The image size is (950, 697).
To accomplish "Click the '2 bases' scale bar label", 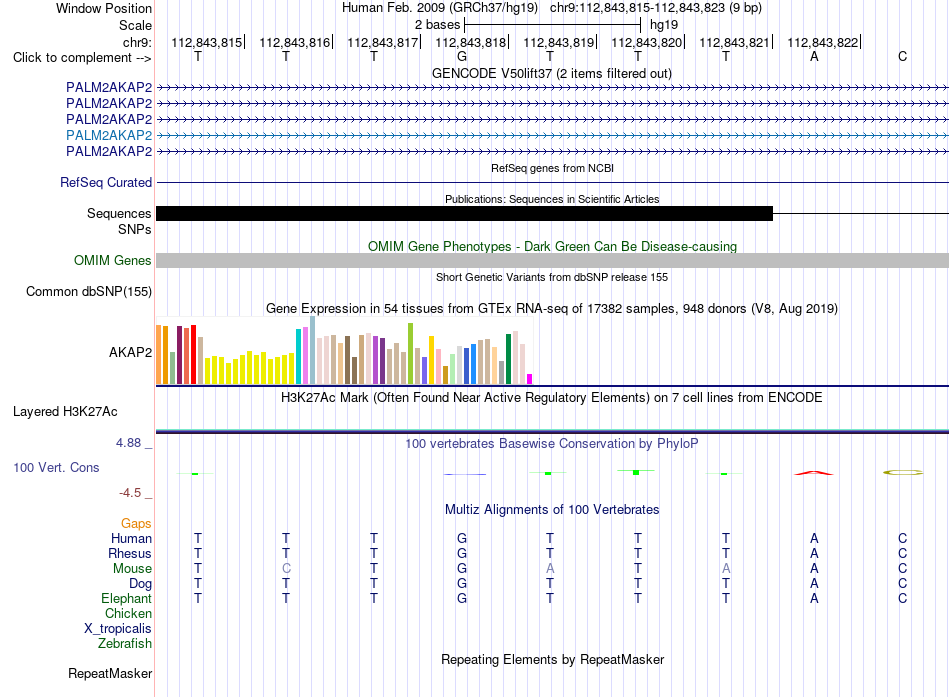I will (x=437, y=25).
